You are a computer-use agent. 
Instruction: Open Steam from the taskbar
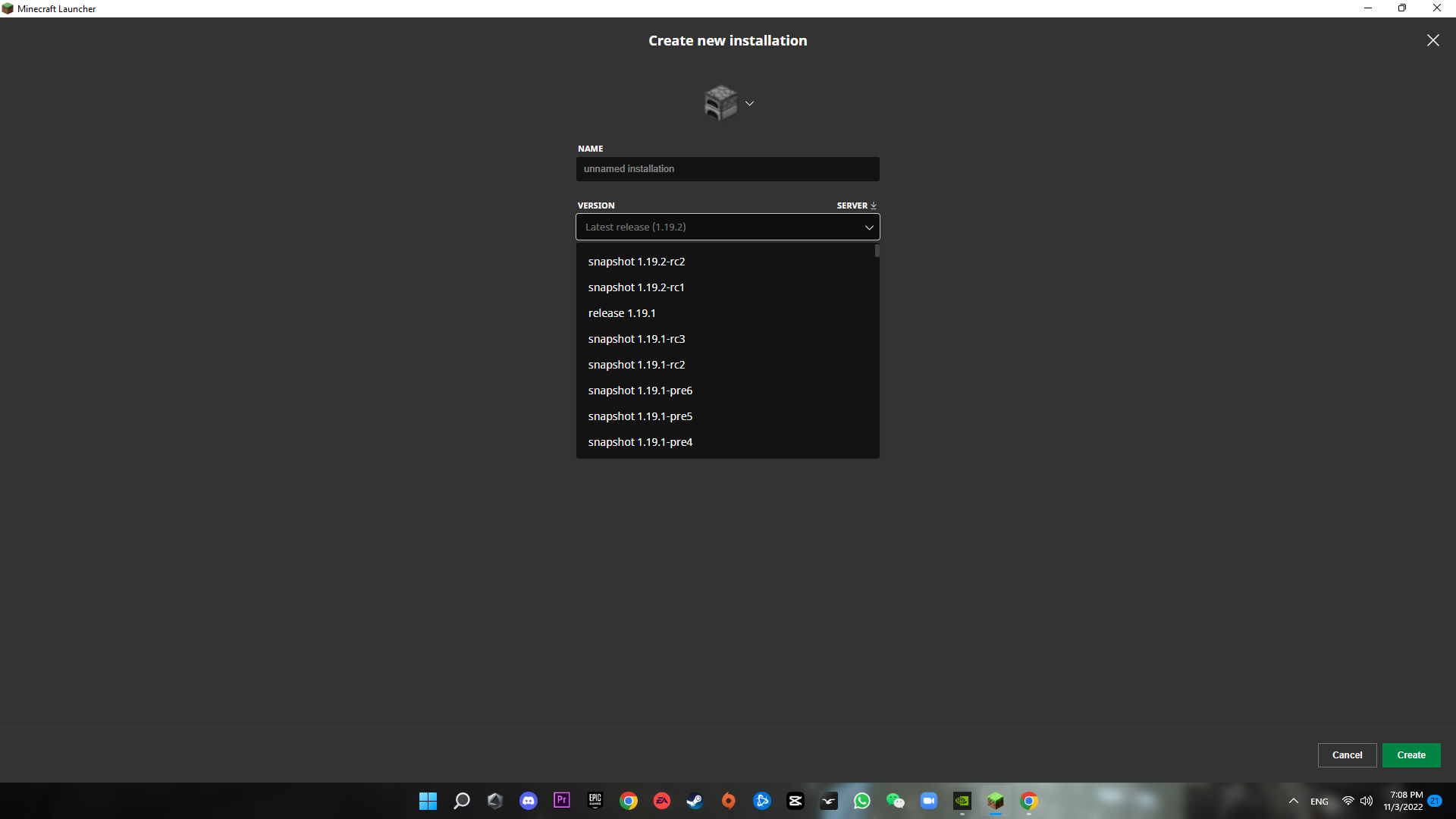[x=695, y=801]
